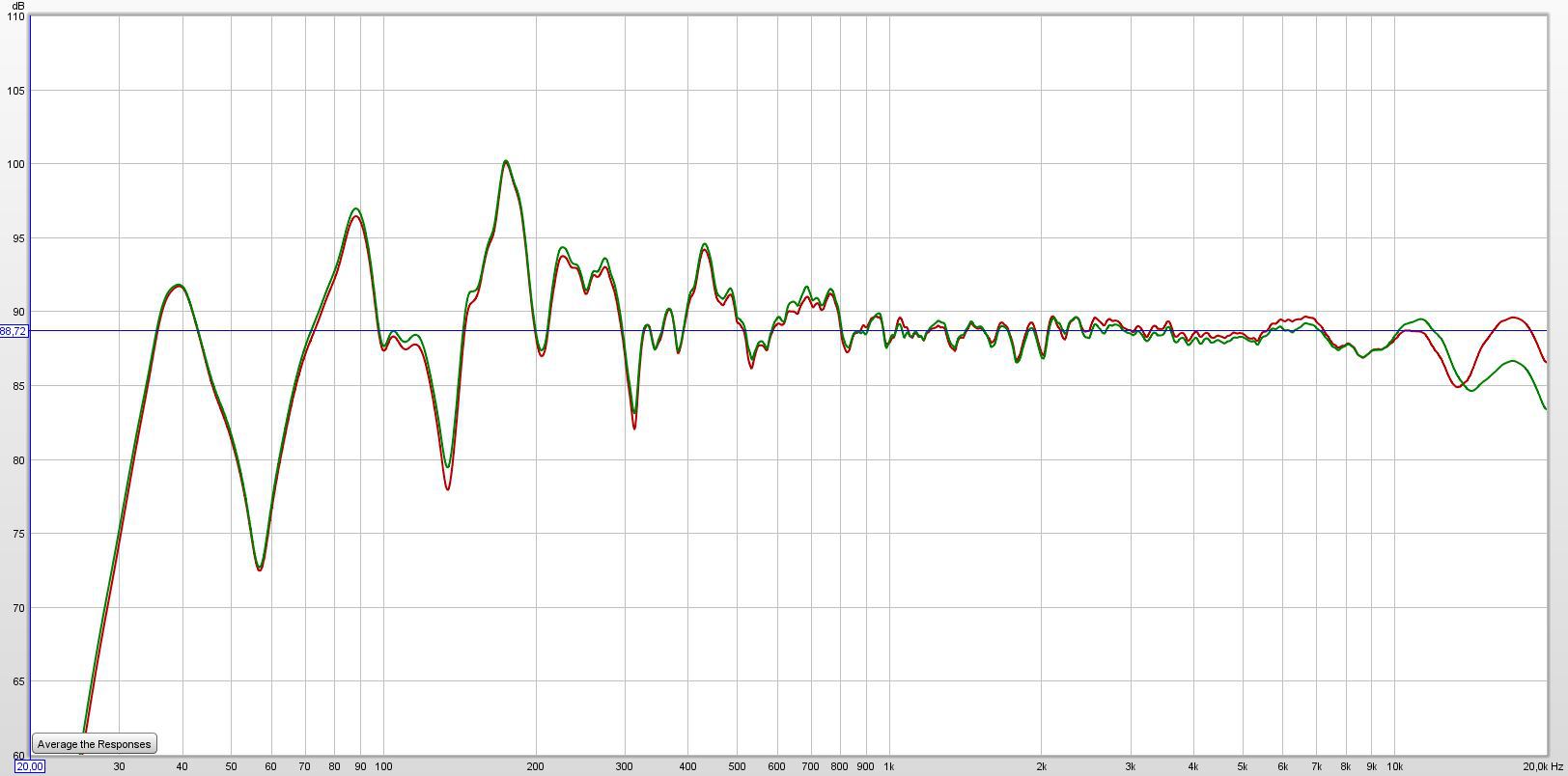1568x776 pixels.
Task: Click the Average the Responses button
Action: pos(94,744)
